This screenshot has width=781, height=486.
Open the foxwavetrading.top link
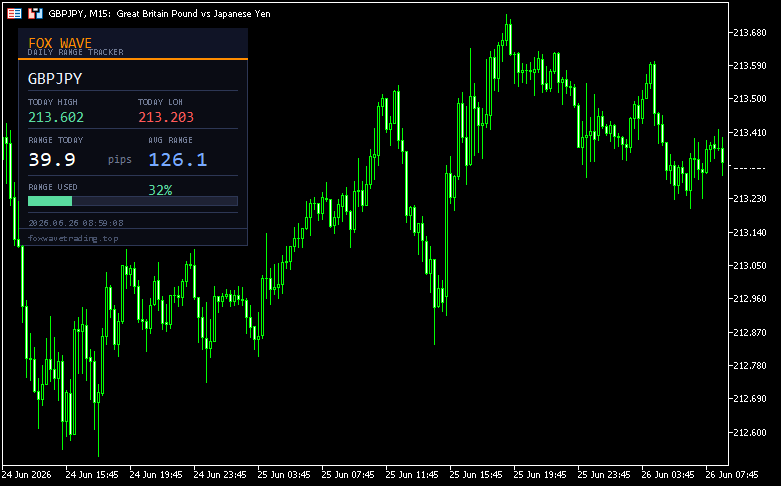tap(73, 238)
